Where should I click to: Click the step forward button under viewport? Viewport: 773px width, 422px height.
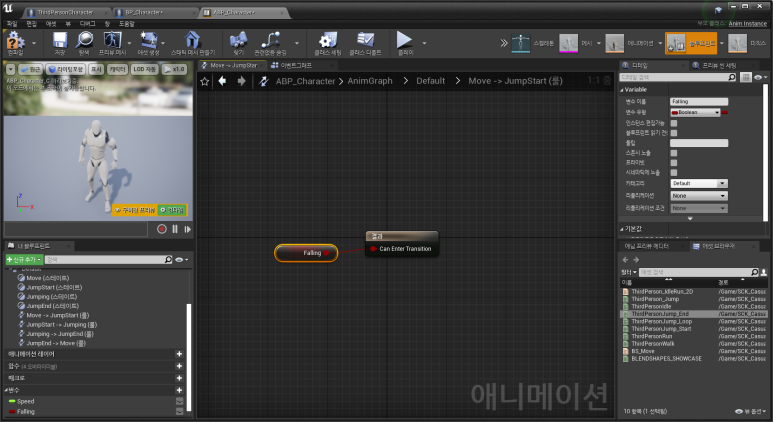(x=188, y=229)
